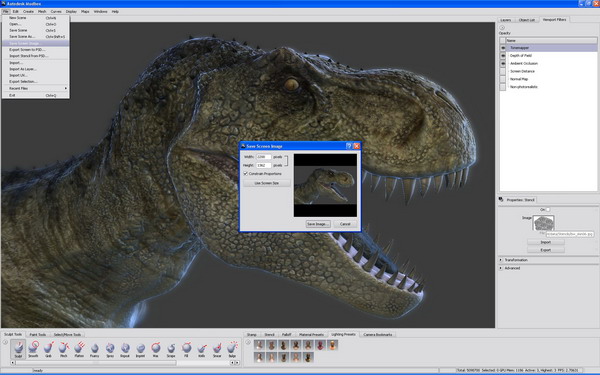Select the Grab sculpt tool
The height and width of the screenshot is (375, 600).
click(48, 349)
